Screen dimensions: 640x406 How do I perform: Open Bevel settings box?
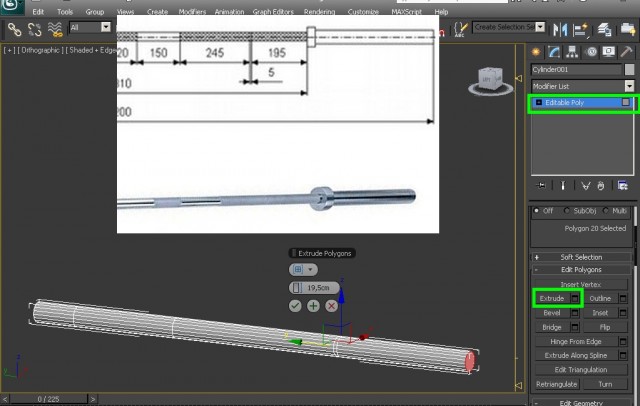(x=575, y=313)
